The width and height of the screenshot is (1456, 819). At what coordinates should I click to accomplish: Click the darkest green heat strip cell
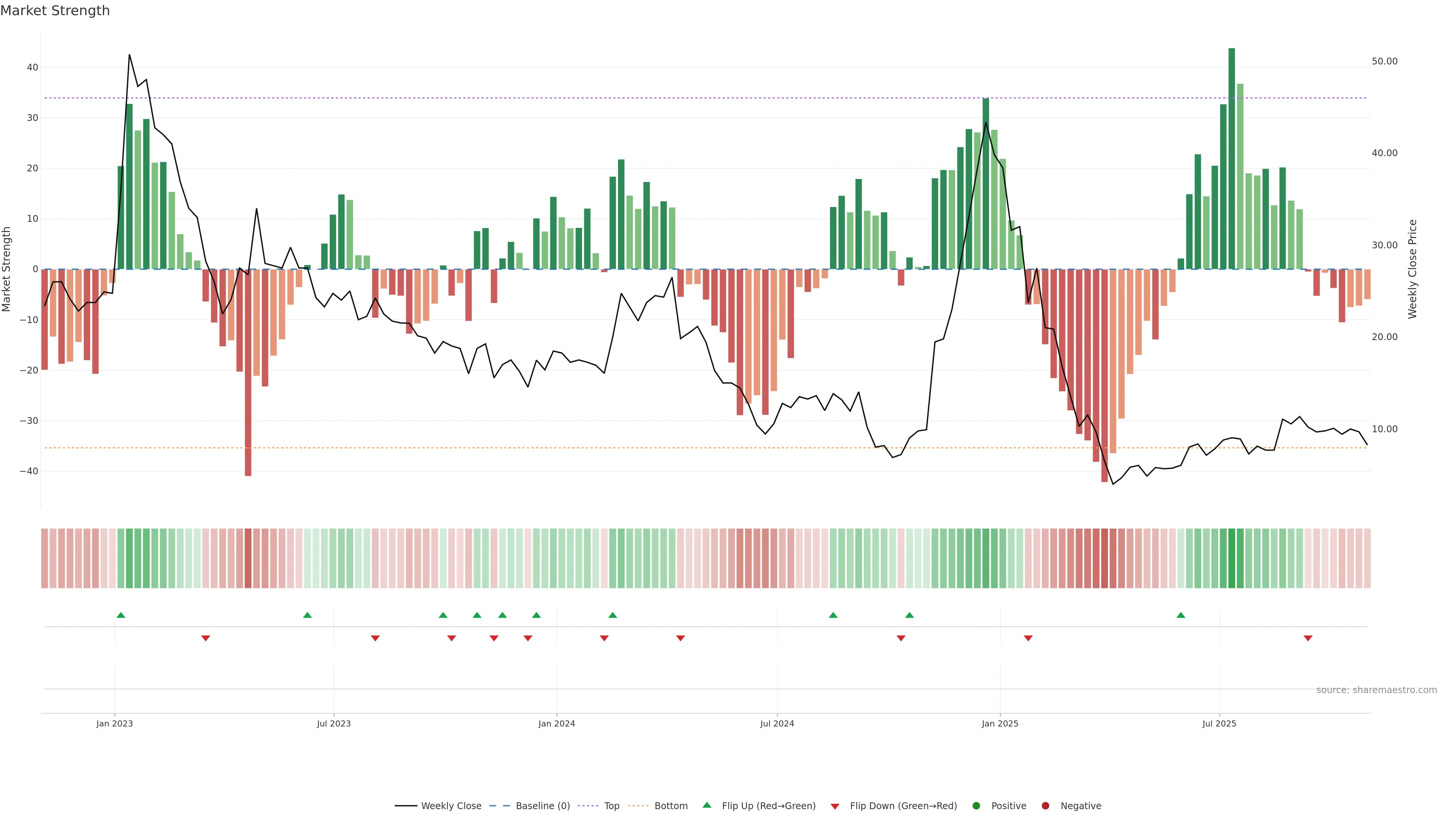click(1232, 559)
